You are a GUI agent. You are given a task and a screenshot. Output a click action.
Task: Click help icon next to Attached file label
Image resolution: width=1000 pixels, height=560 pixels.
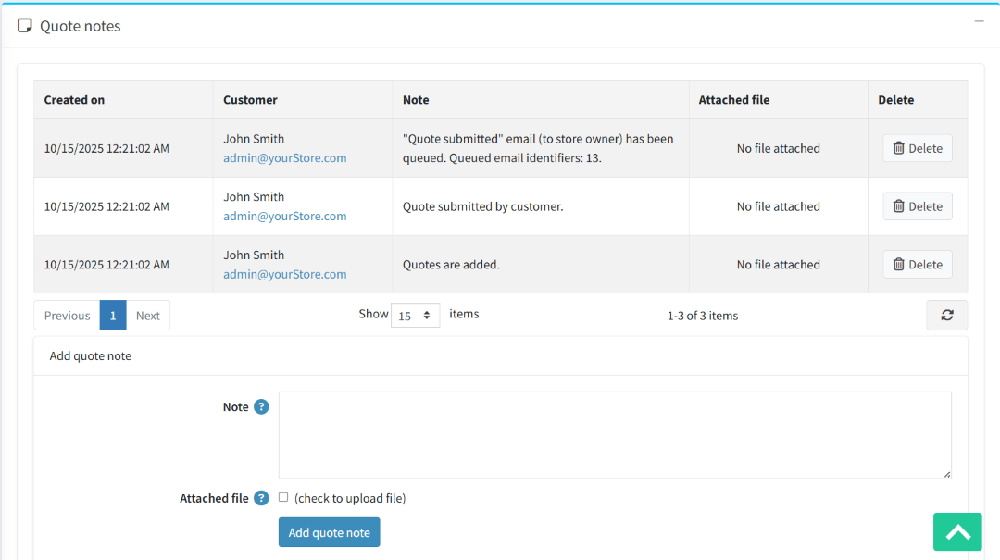pyautogui.click(x=261, y=498)
